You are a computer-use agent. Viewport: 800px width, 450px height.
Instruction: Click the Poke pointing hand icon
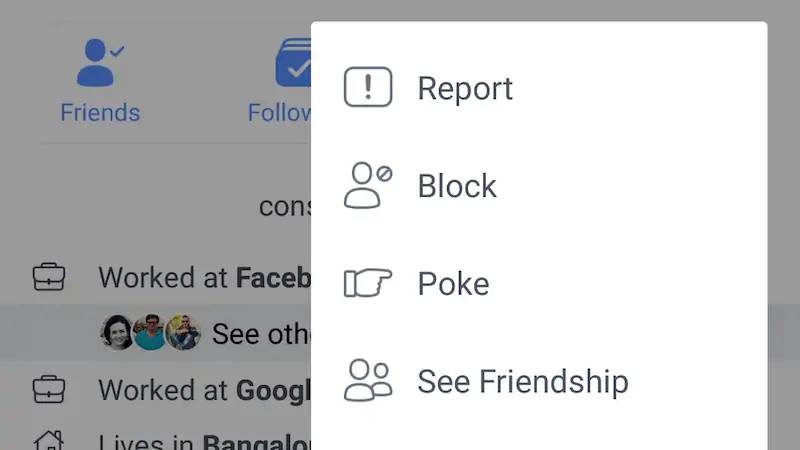[x=367, y=283]
